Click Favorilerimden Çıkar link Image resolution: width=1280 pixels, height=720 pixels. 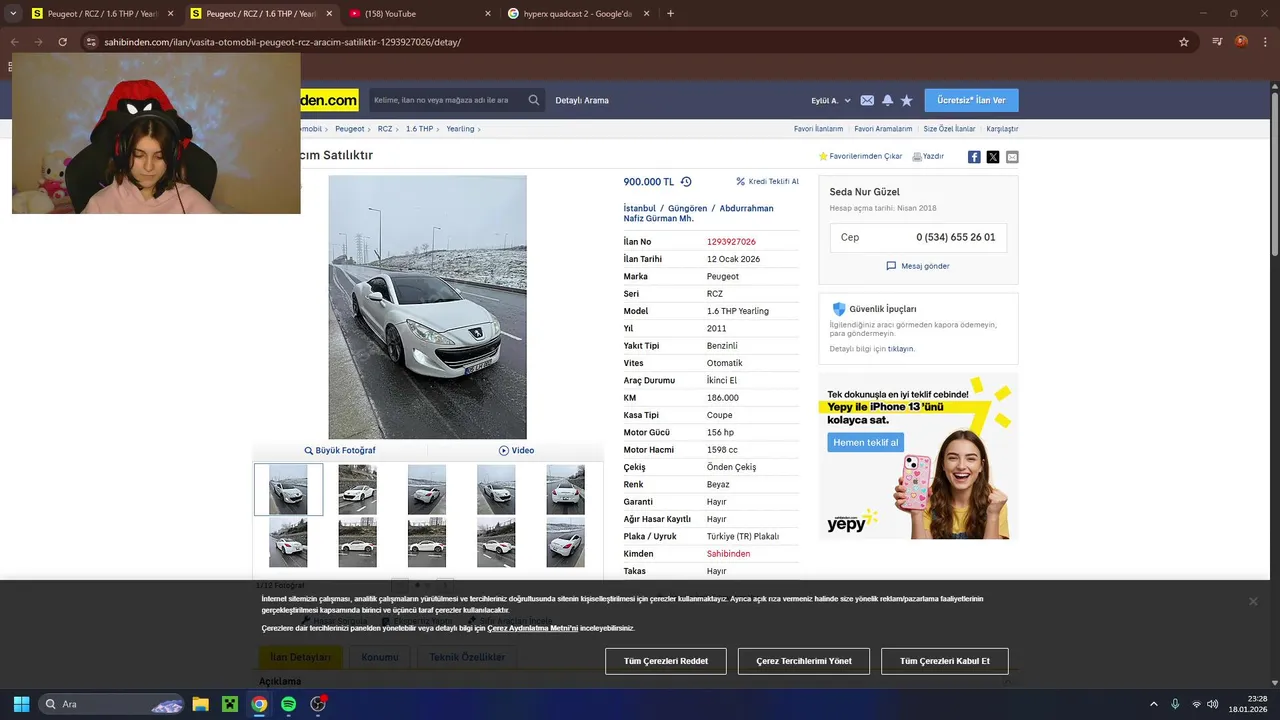click(x=866, y=157)
